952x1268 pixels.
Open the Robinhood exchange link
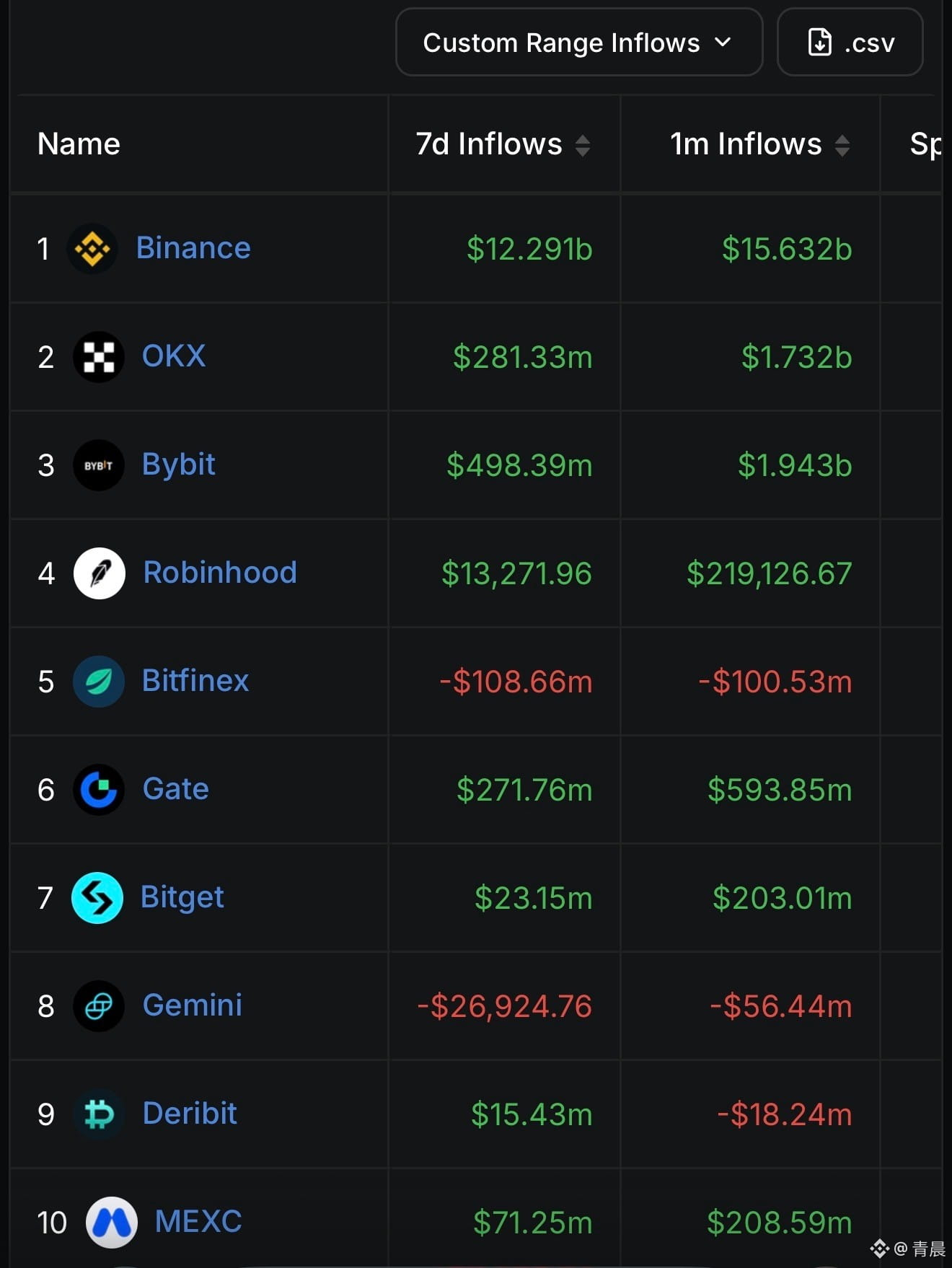[x=220, y=573]
